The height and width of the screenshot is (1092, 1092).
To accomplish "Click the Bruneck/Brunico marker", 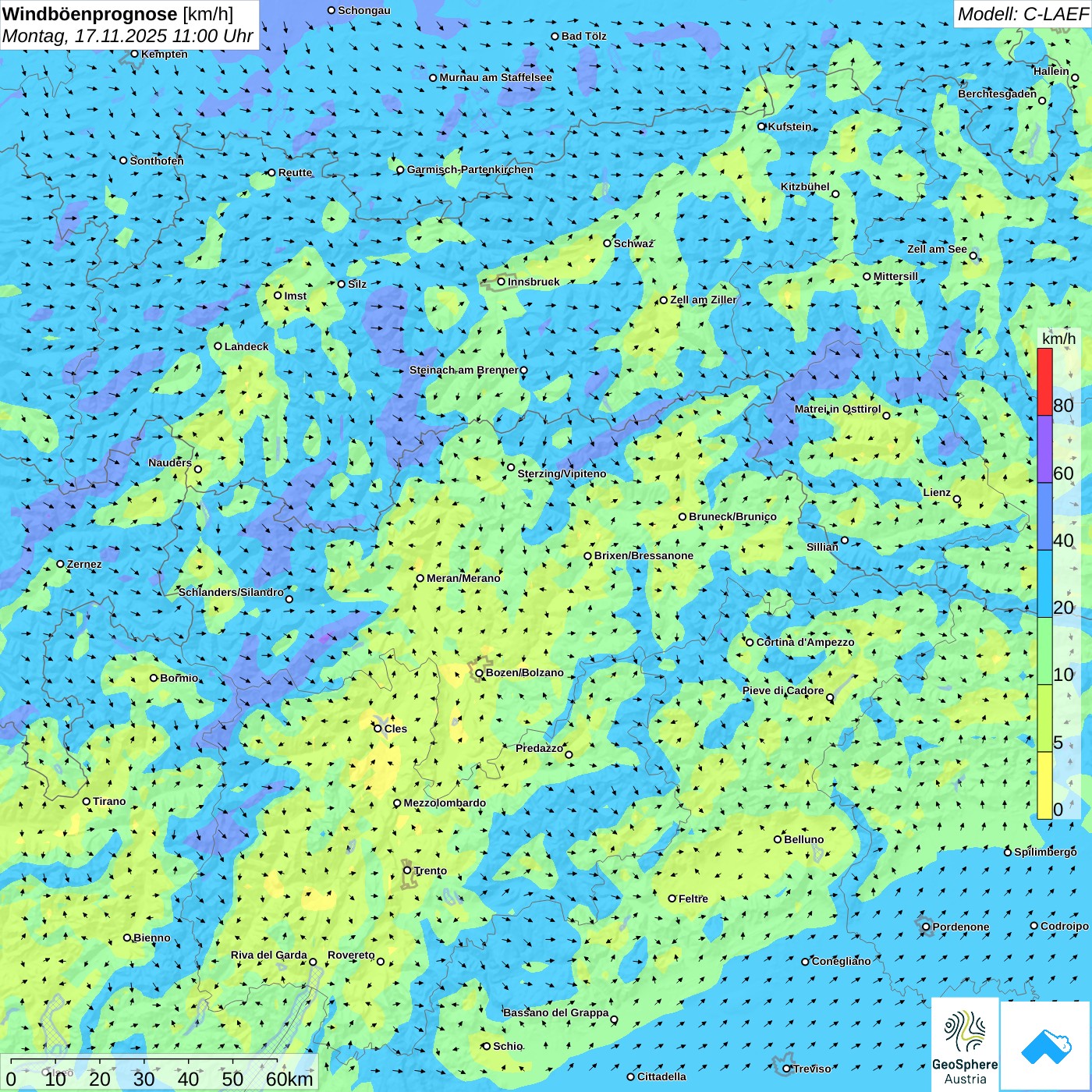I will [682, 516].
